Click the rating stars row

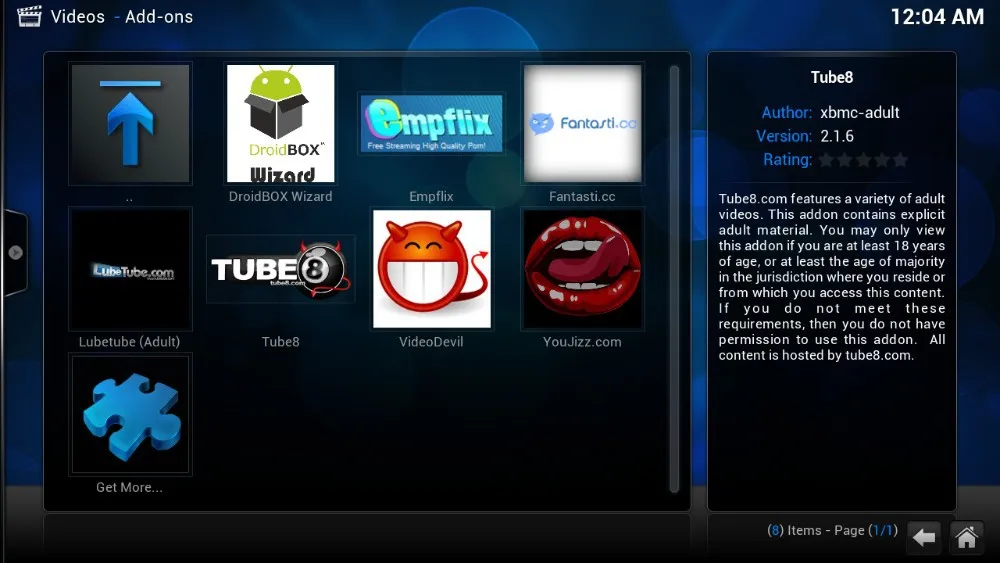coord(864,160)
